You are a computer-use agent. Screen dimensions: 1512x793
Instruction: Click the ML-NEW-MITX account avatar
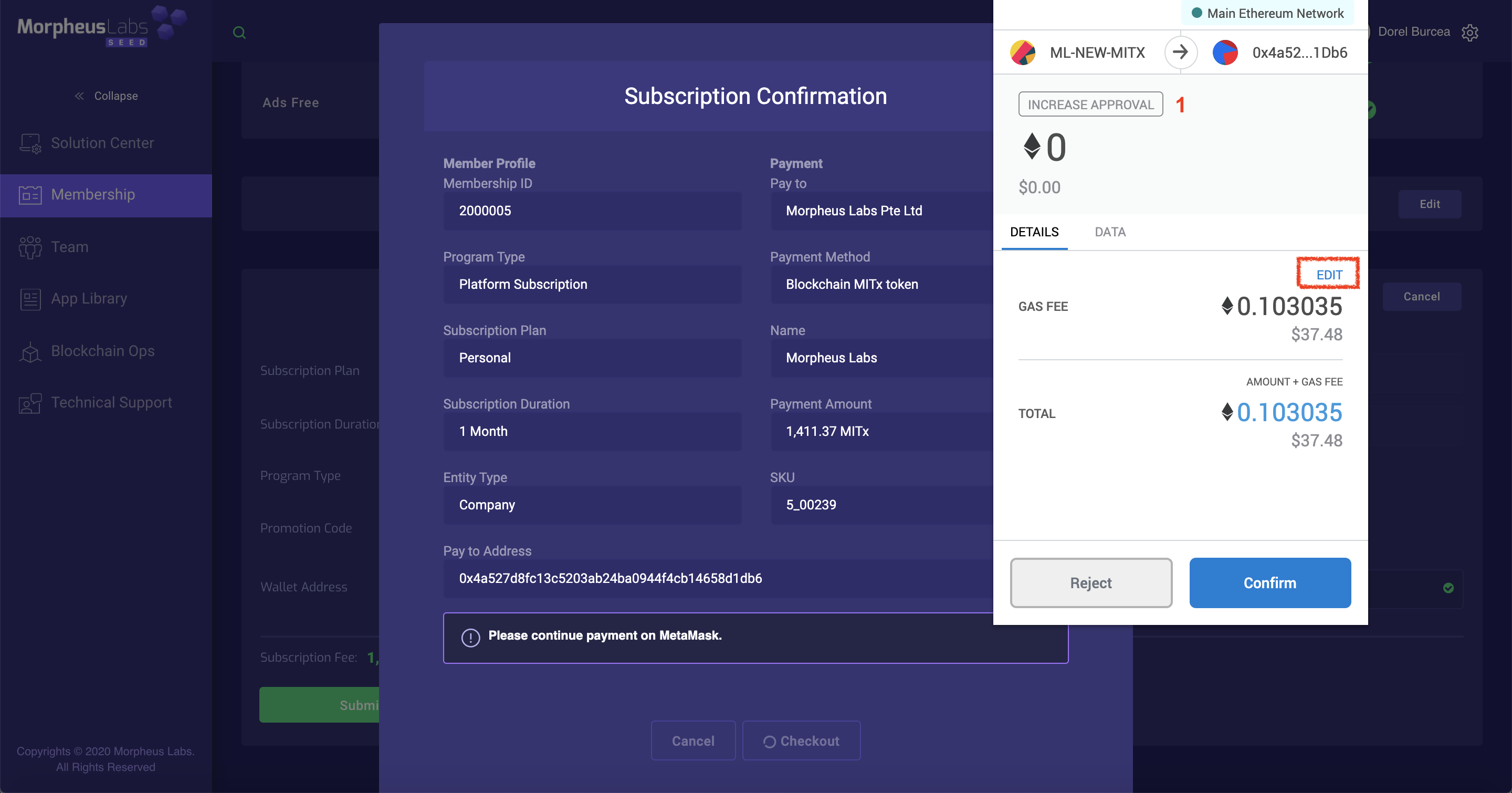(x=1023, y=53)
